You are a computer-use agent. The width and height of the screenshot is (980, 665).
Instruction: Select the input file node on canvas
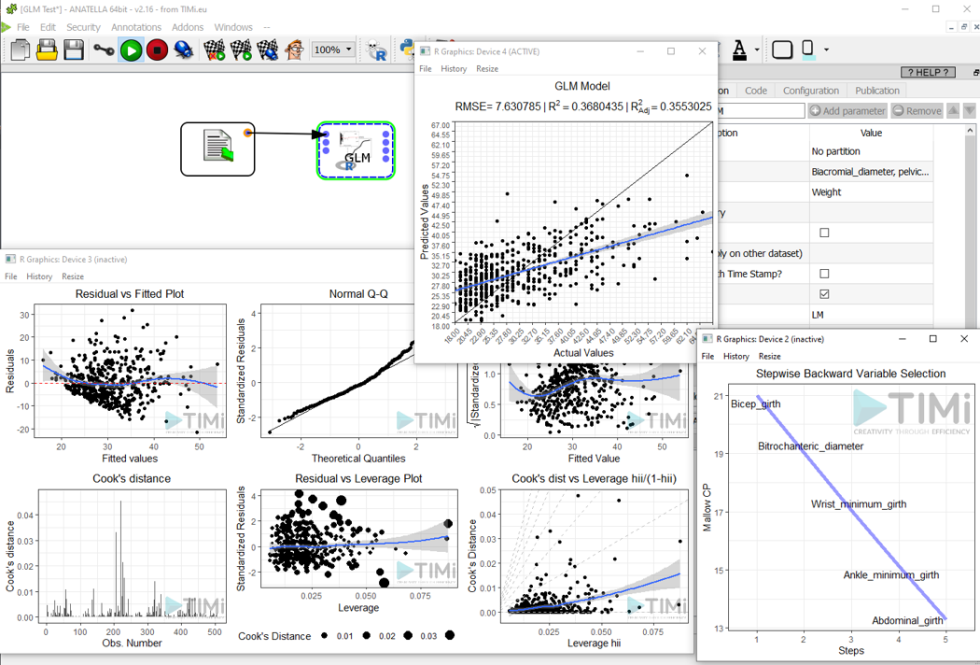coord(217,148)
